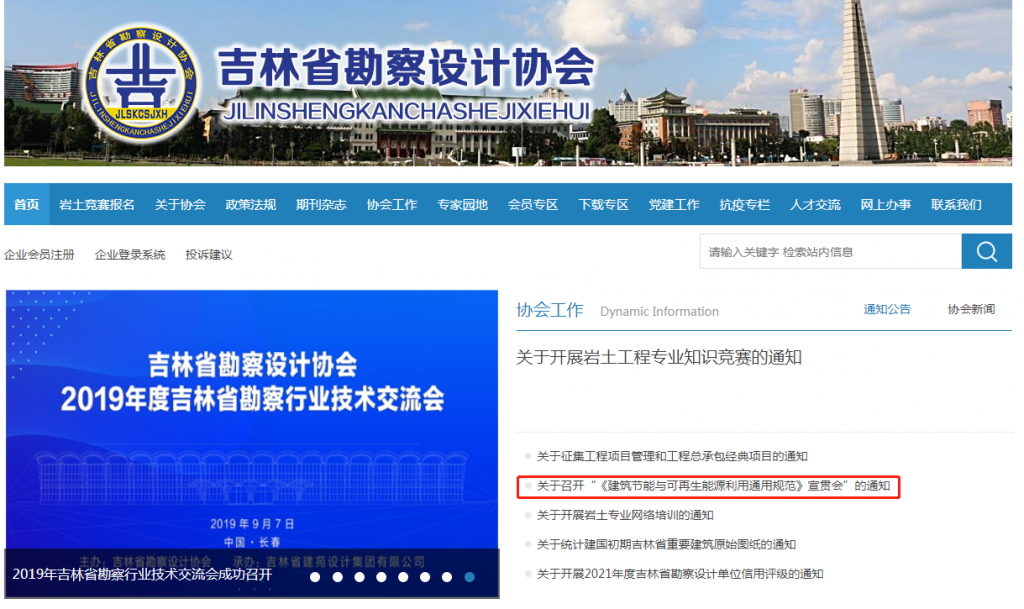Switch to the 通知公告 tab
The image size is (1024, 609).
[x=886, y=309]
